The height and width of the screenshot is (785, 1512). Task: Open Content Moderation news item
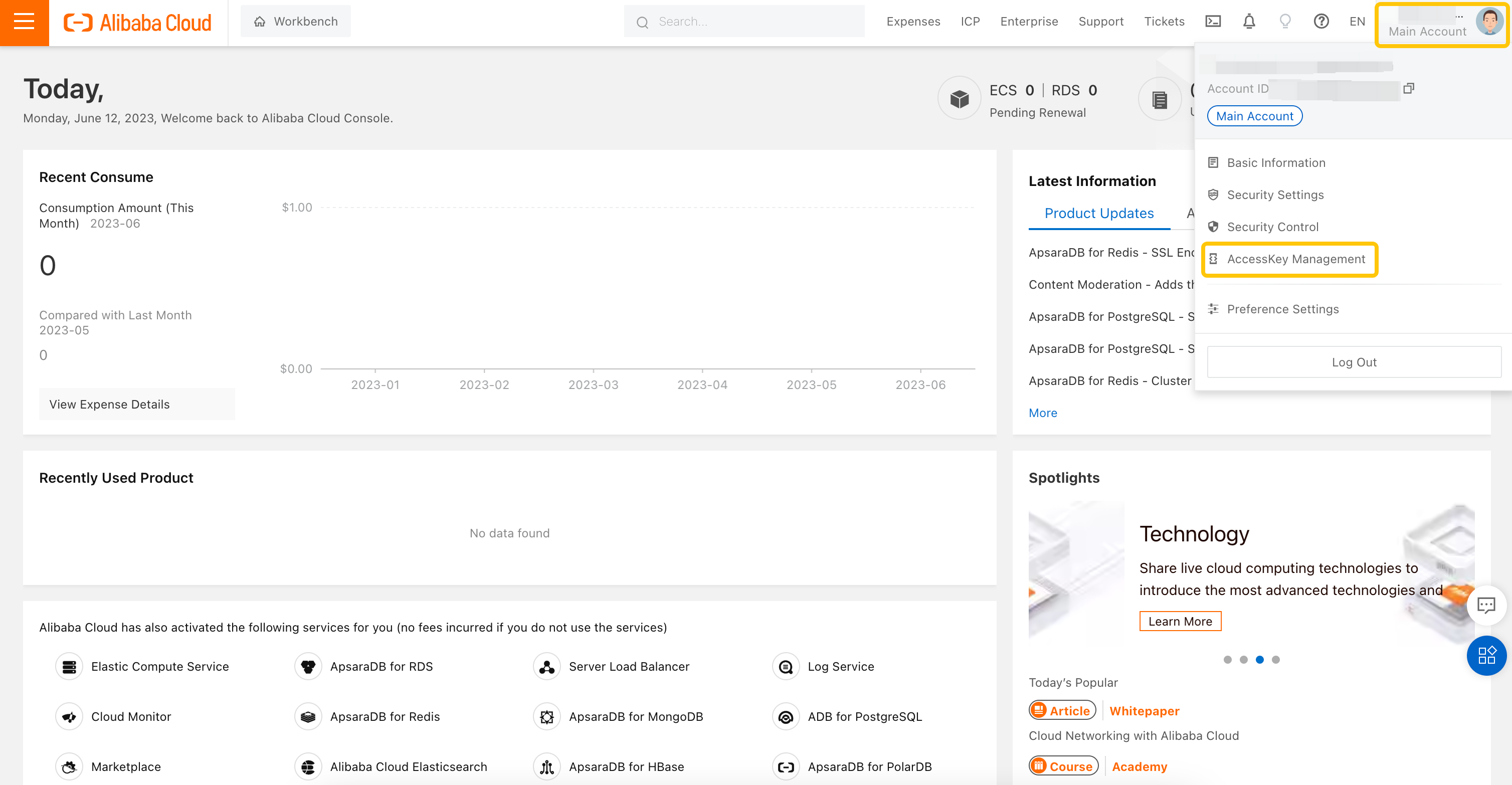1111,285
